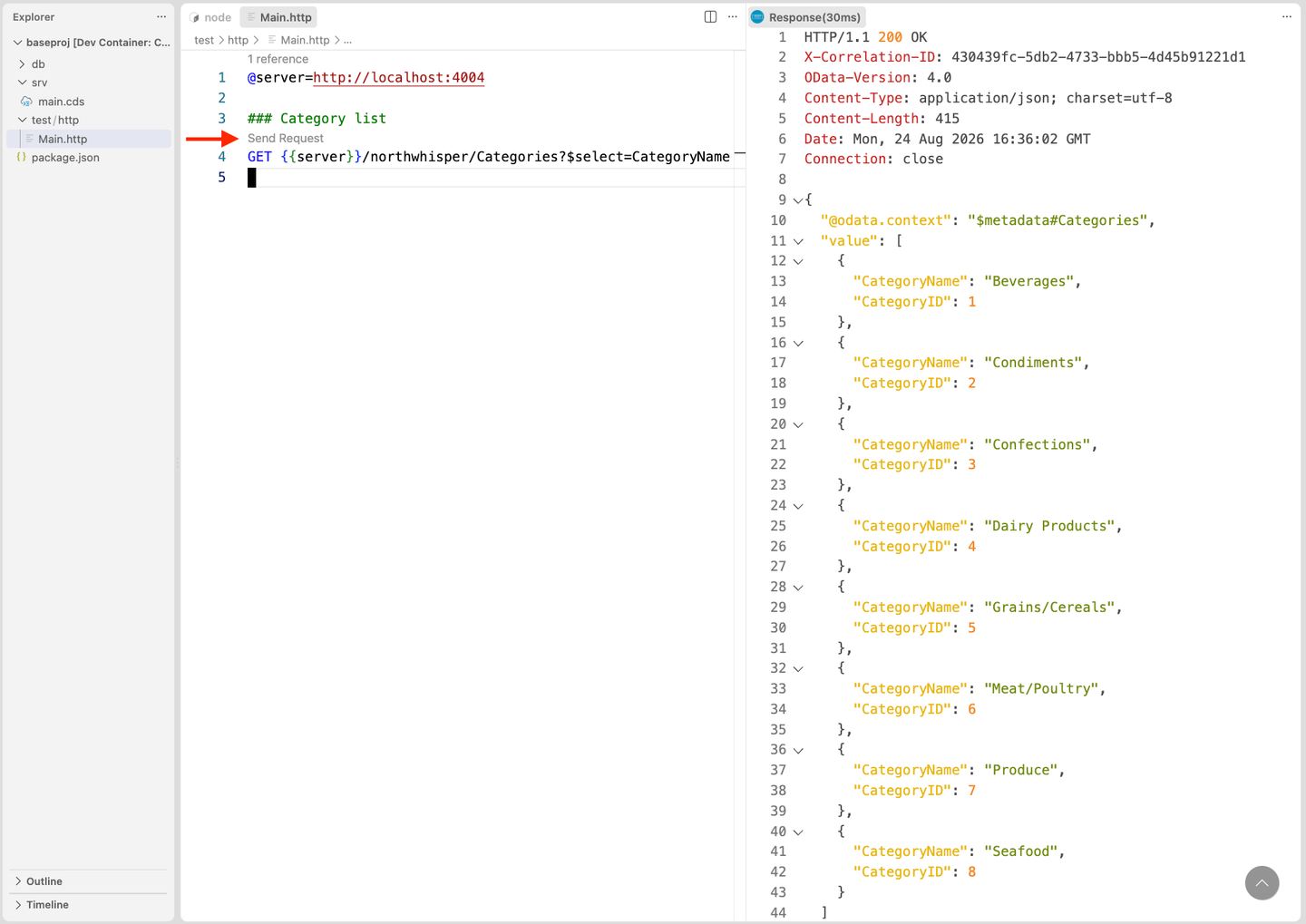
Task: Click the "Seafood" value
Action: (1021, 851)
